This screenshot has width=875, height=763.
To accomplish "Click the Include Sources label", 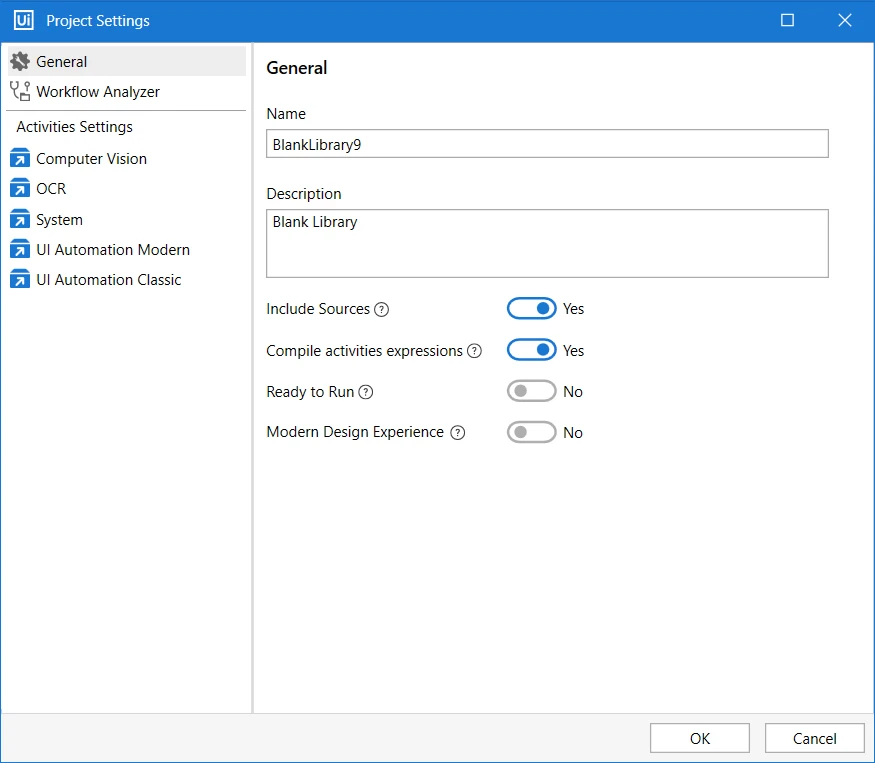I will (x=318, y=309).
